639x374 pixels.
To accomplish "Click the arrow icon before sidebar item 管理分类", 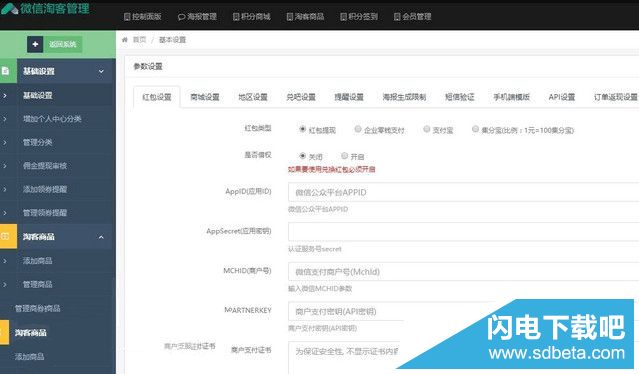I will pos(5,142).
